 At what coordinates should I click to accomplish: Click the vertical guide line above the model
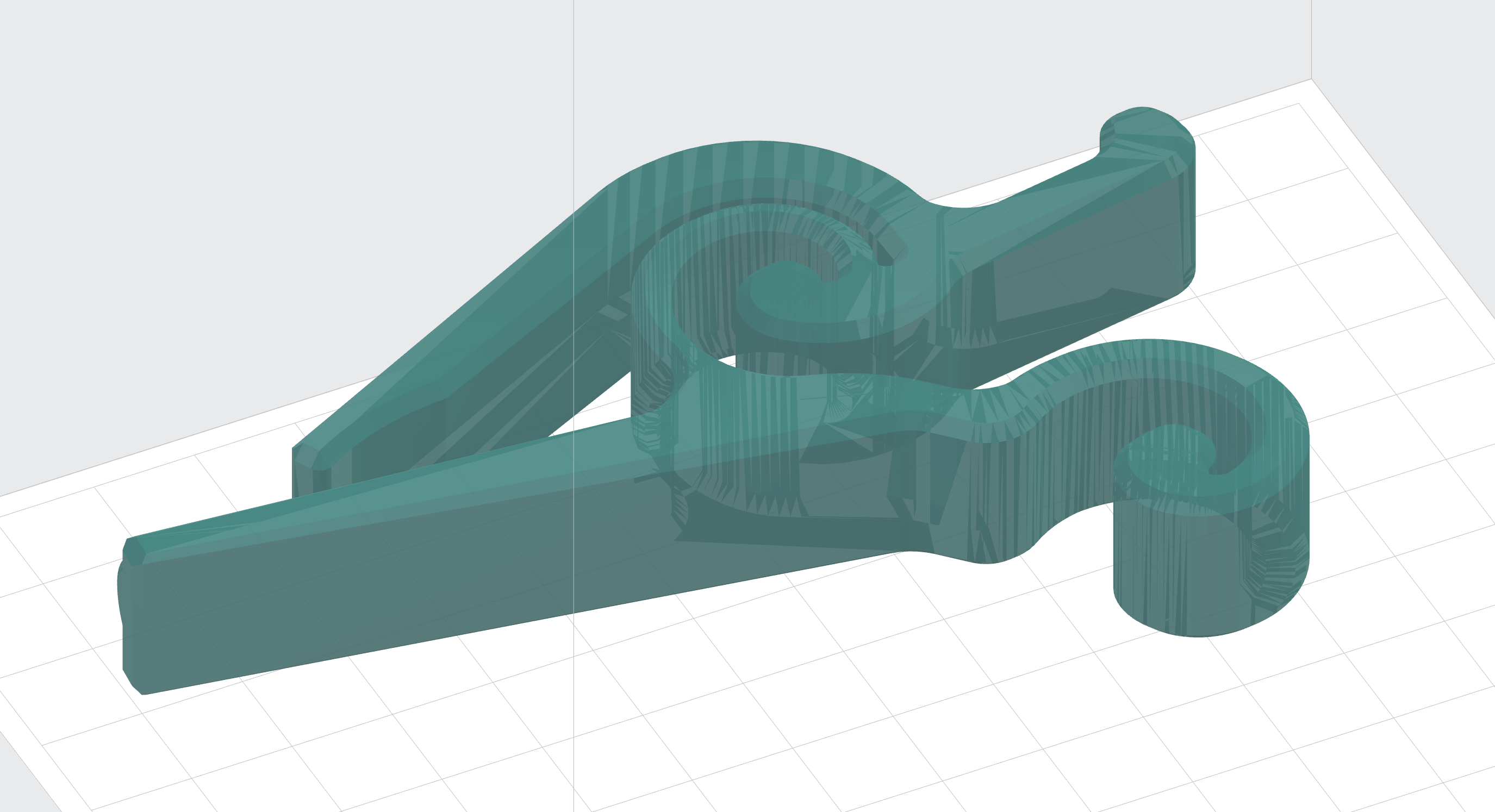tap(574, 87)
